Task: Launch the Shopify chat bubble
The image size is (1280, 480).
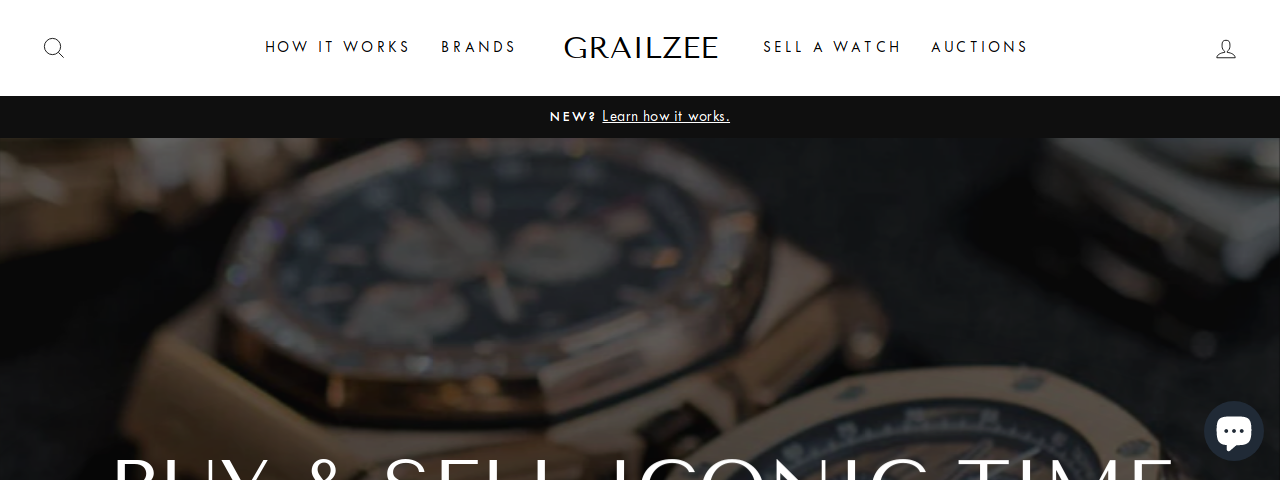Action: pos(1233,431)
